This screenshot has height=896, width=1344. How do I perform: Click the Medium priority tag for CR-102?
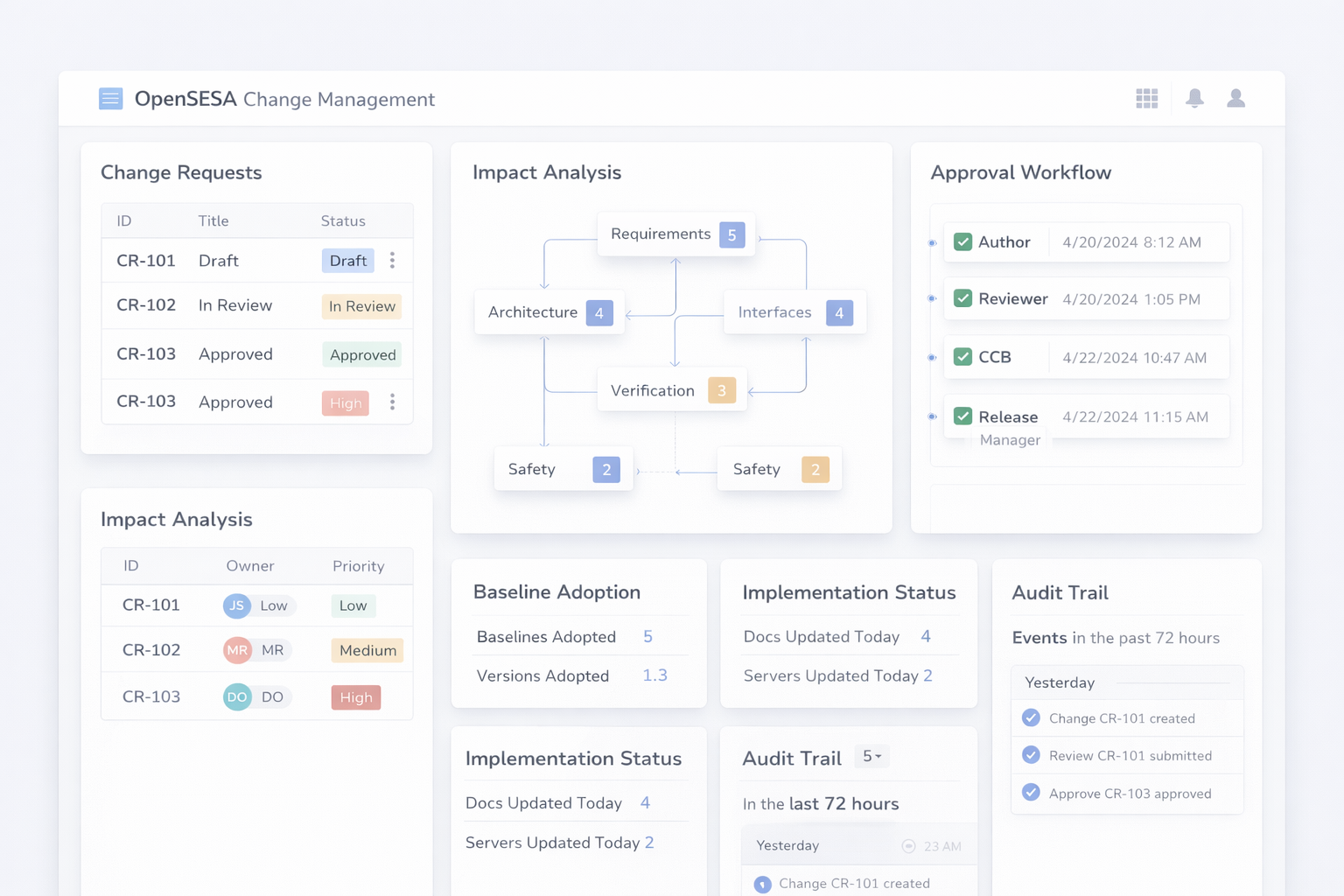click(367, 650)
